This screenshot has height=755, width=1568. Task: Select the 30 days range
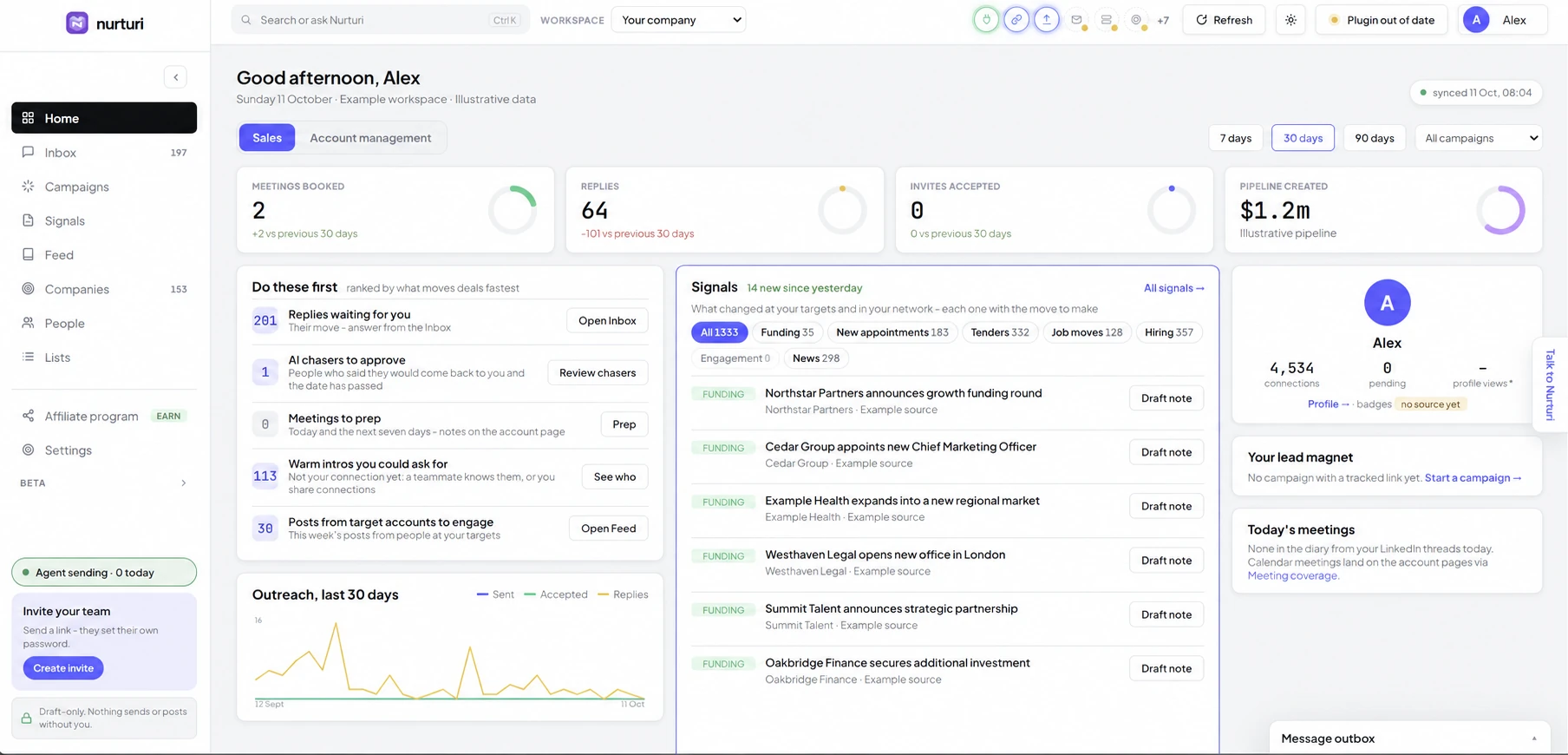(1303, 138)
